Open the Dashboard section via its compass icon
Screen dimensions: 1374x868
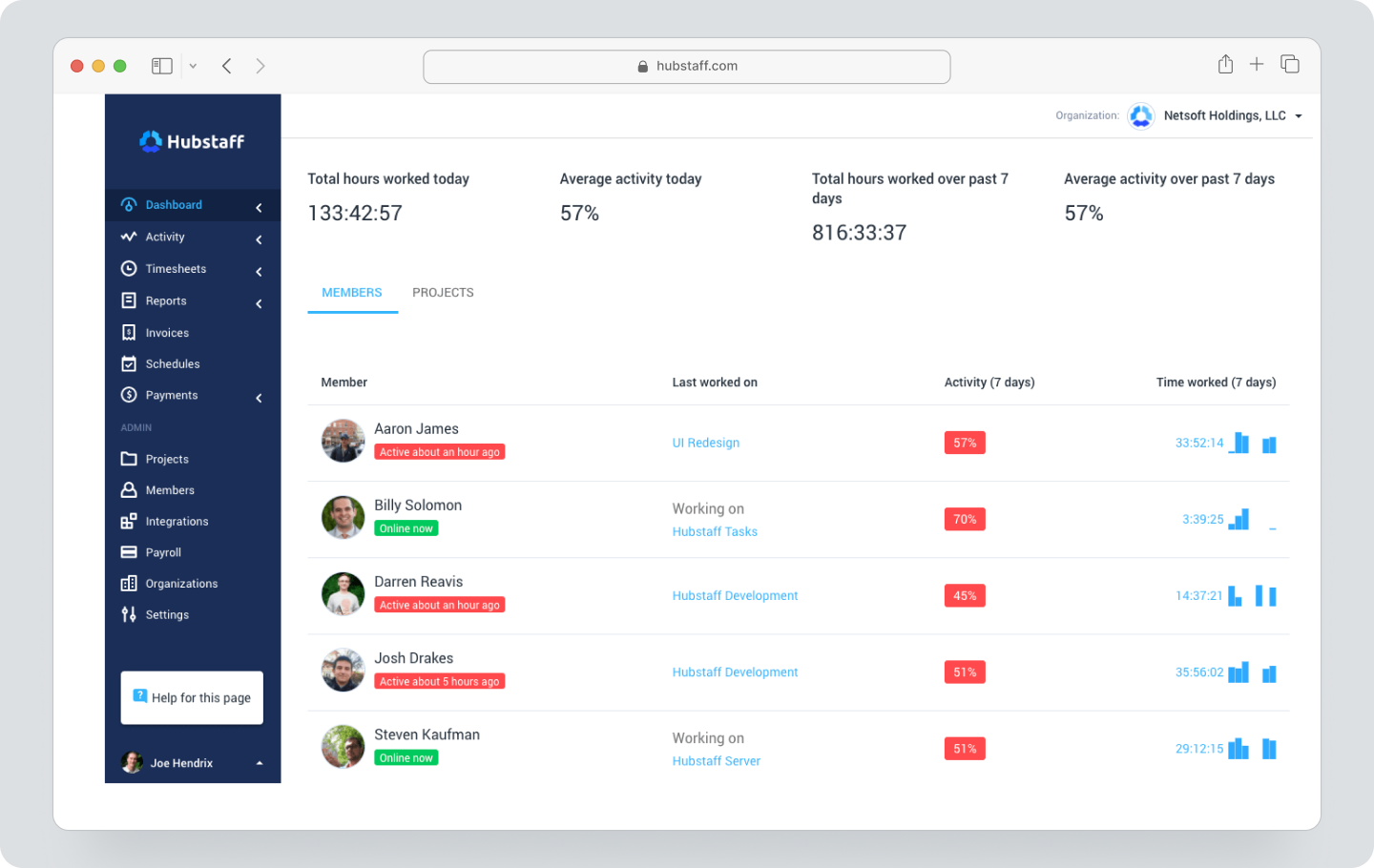point(128,204)
